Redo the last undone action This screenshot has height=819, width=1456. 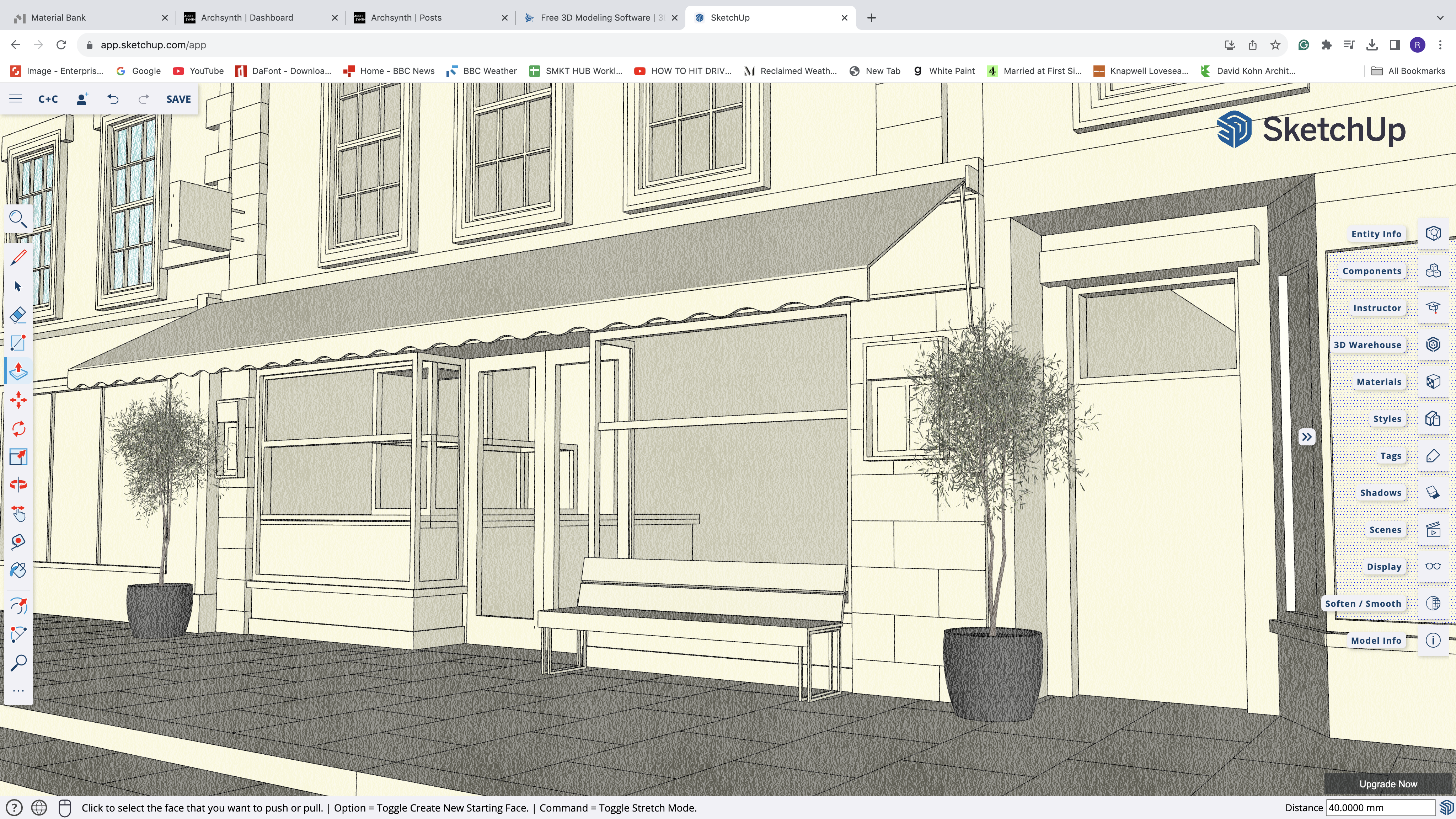tap(144, 99)
